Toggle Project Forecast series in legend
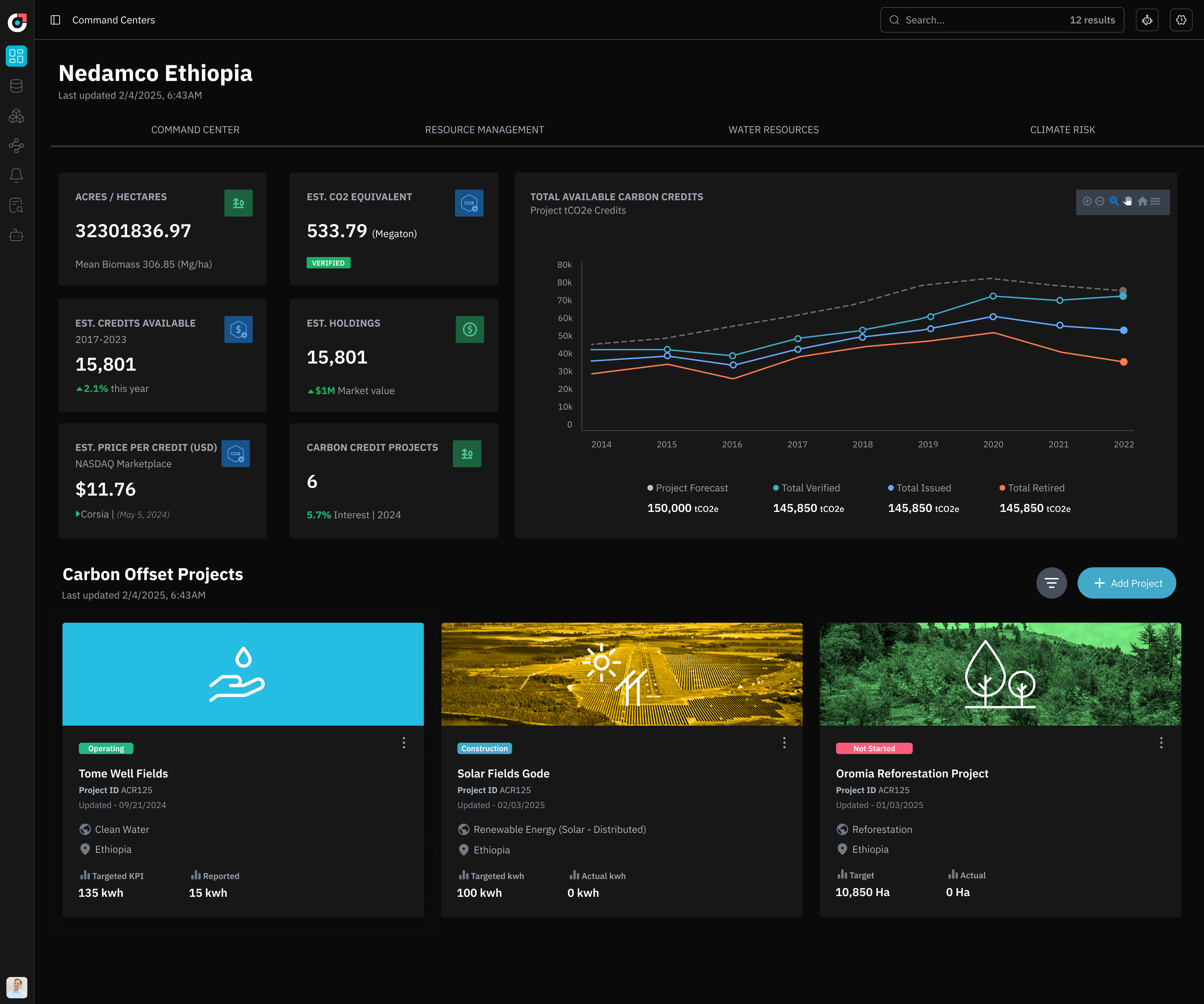The width and height of the screenshot is (1204, 1004). [688, 488]
